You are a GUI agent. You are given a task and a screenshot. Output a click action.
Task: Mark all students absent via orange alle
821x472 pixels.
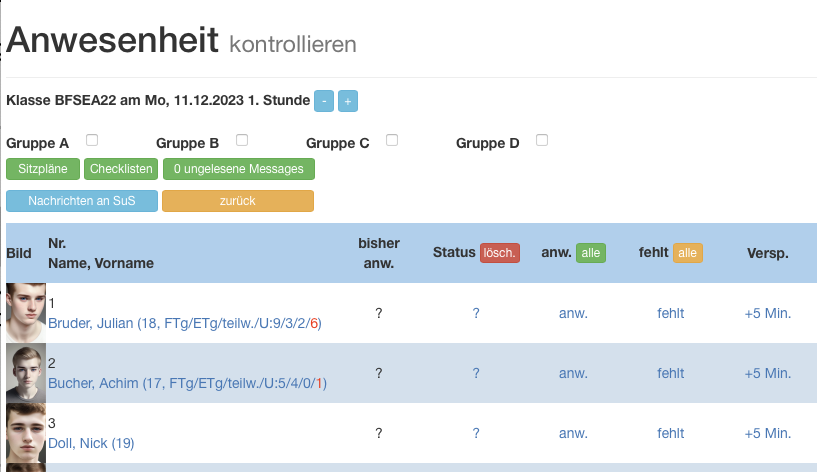coord(687,253)
